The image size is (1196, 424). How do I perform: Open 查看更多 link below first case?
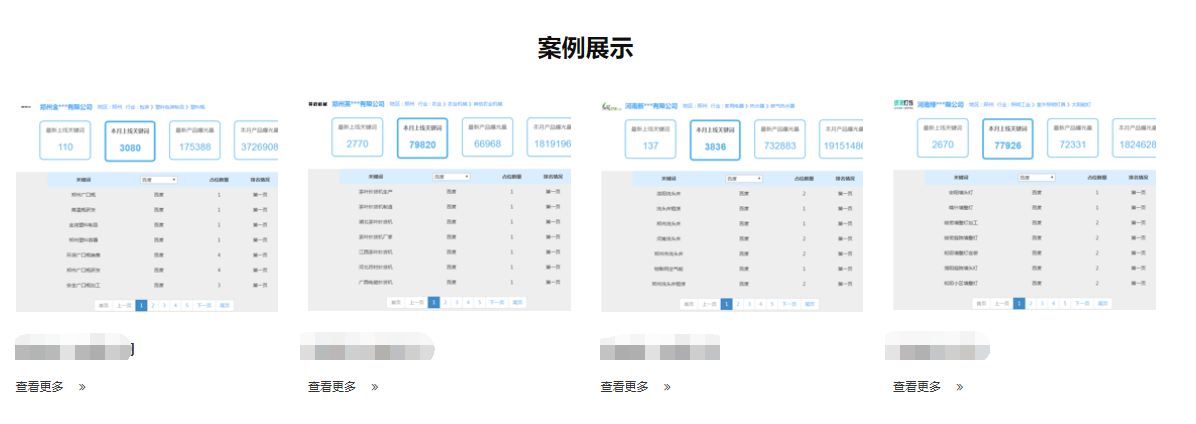tap(40, 387)
